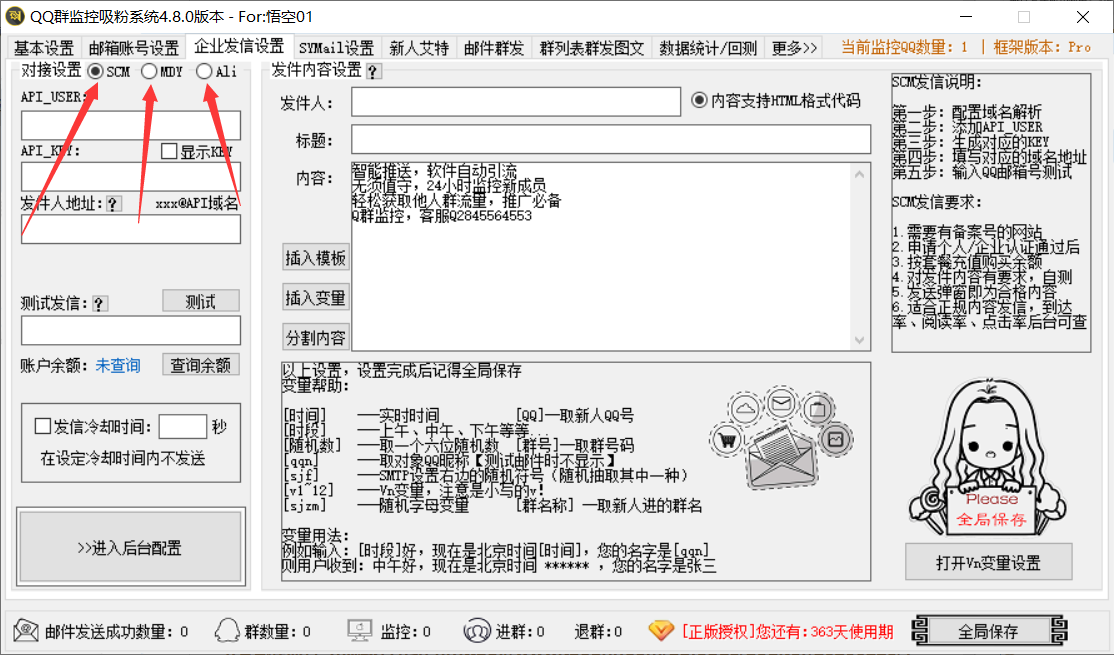This screenshot has width=1114, height=655.
Task: Click the 在设定冷却时间内不发送 text
Action: 123,459
